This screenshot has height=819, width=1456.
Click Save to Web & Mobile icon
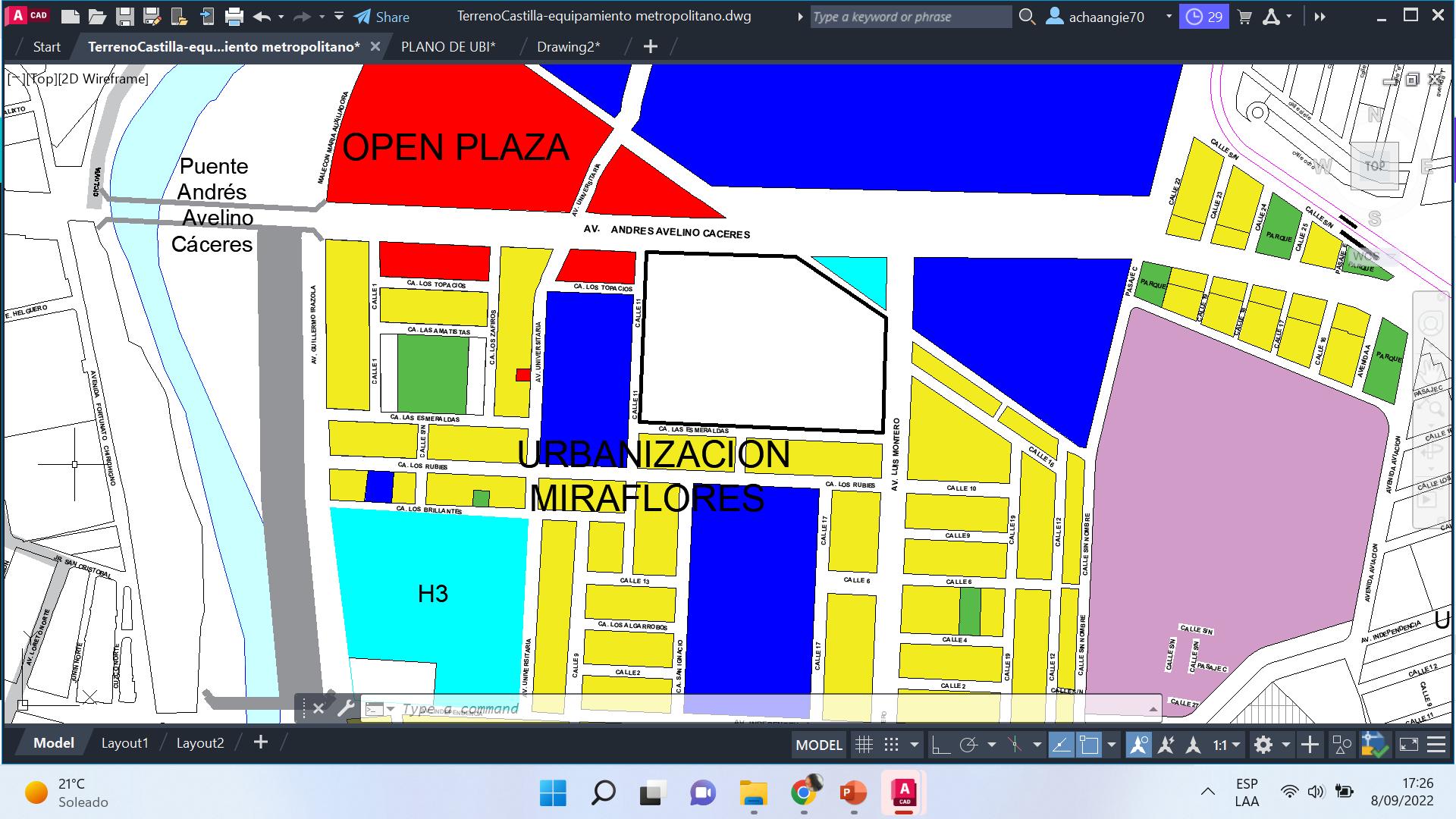click(206, 16)
